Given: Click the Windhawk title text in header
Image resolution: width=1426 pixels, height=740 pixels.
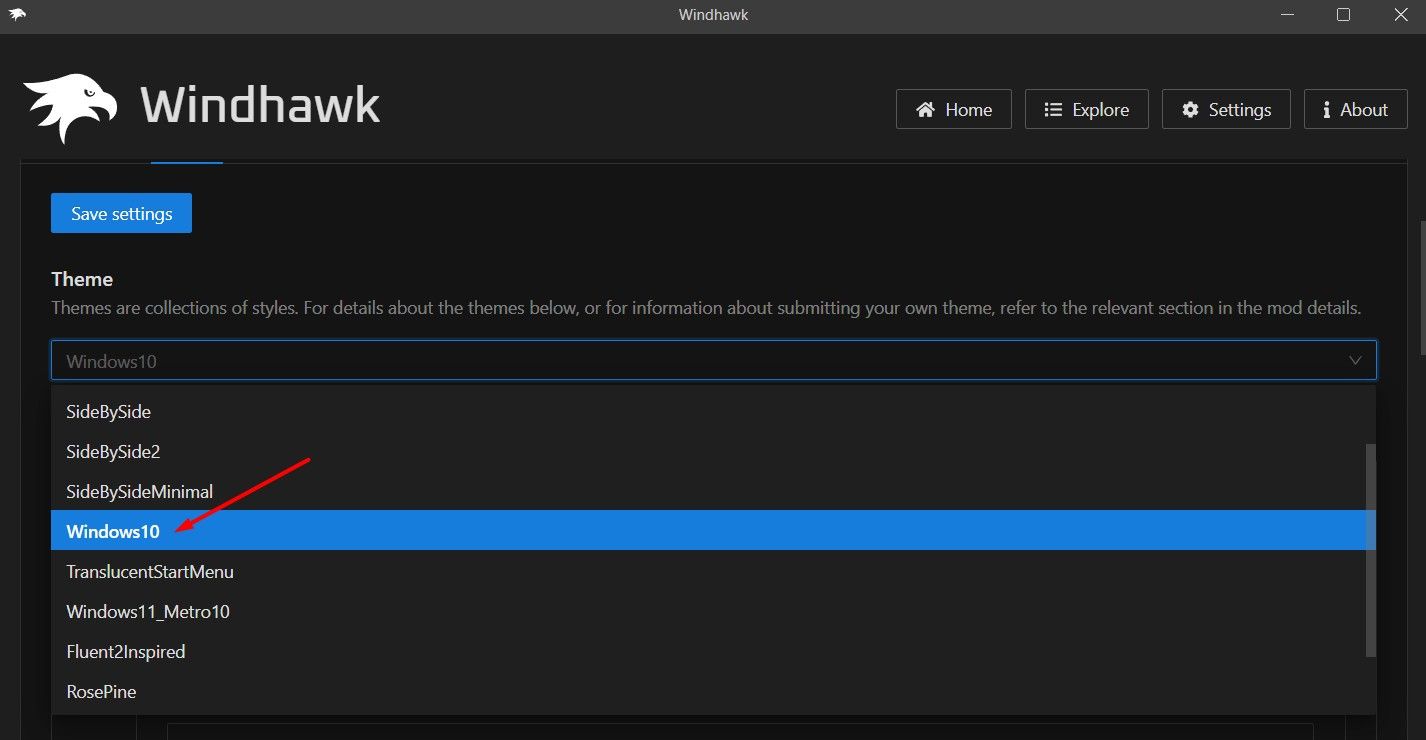Looking at the screenshot, I should pos(260,106).
